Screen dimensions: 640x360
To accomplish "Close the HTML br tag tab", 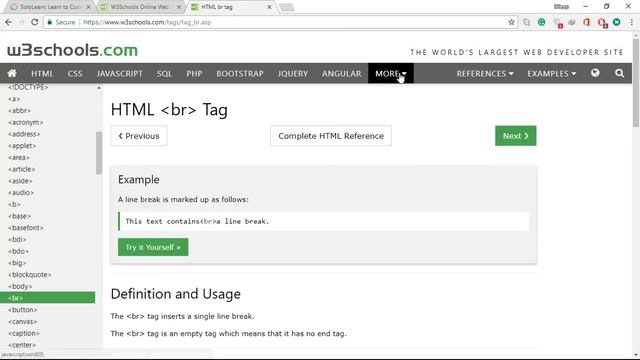I will pos(269,7).
